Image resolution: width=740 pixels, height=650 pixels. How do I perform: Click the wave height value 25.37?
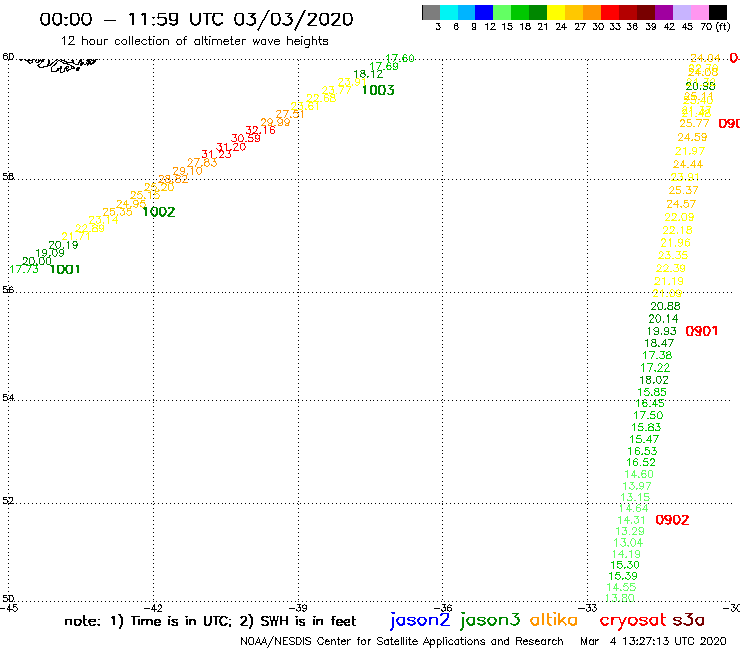[683, 190]
